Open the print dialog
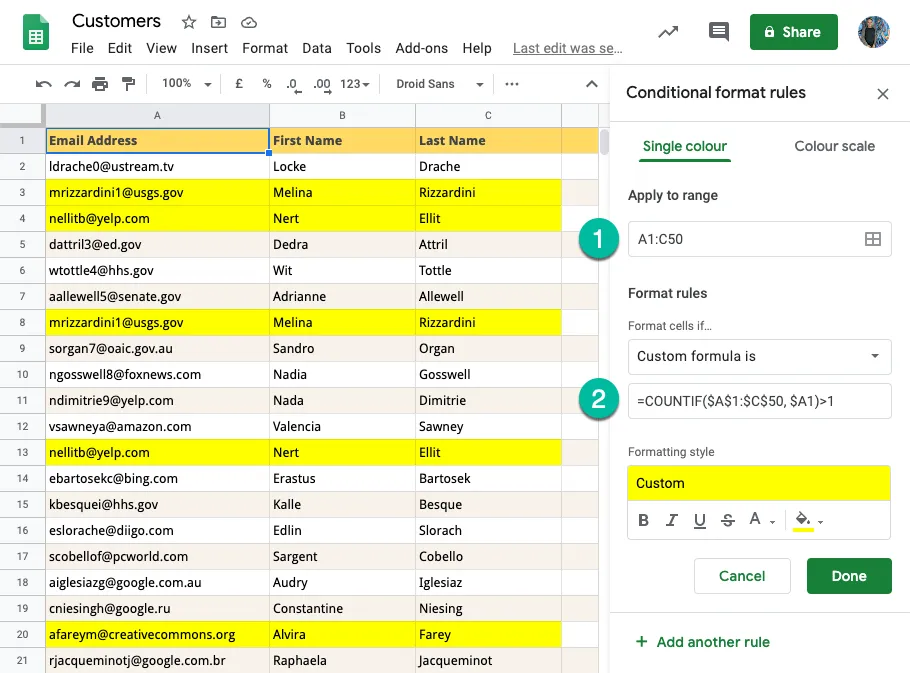The height and width of the screenshot is (673, 910). tap(100, 84)
